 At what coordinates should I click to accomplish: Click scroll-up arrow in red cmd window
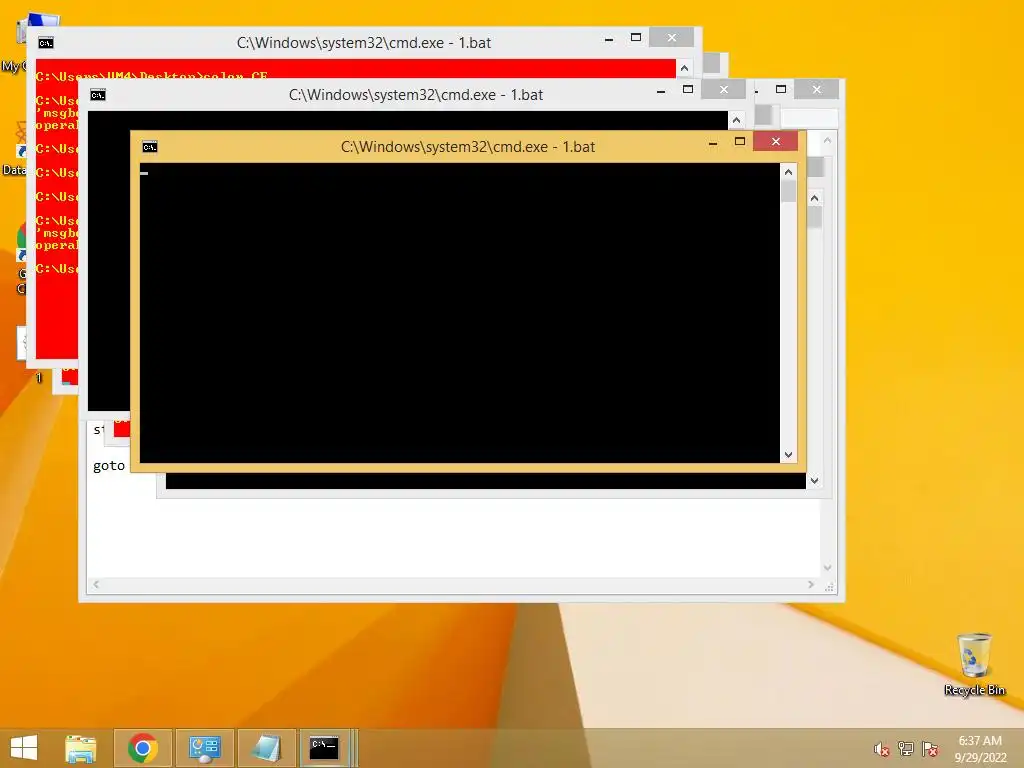tap(684, 68)
